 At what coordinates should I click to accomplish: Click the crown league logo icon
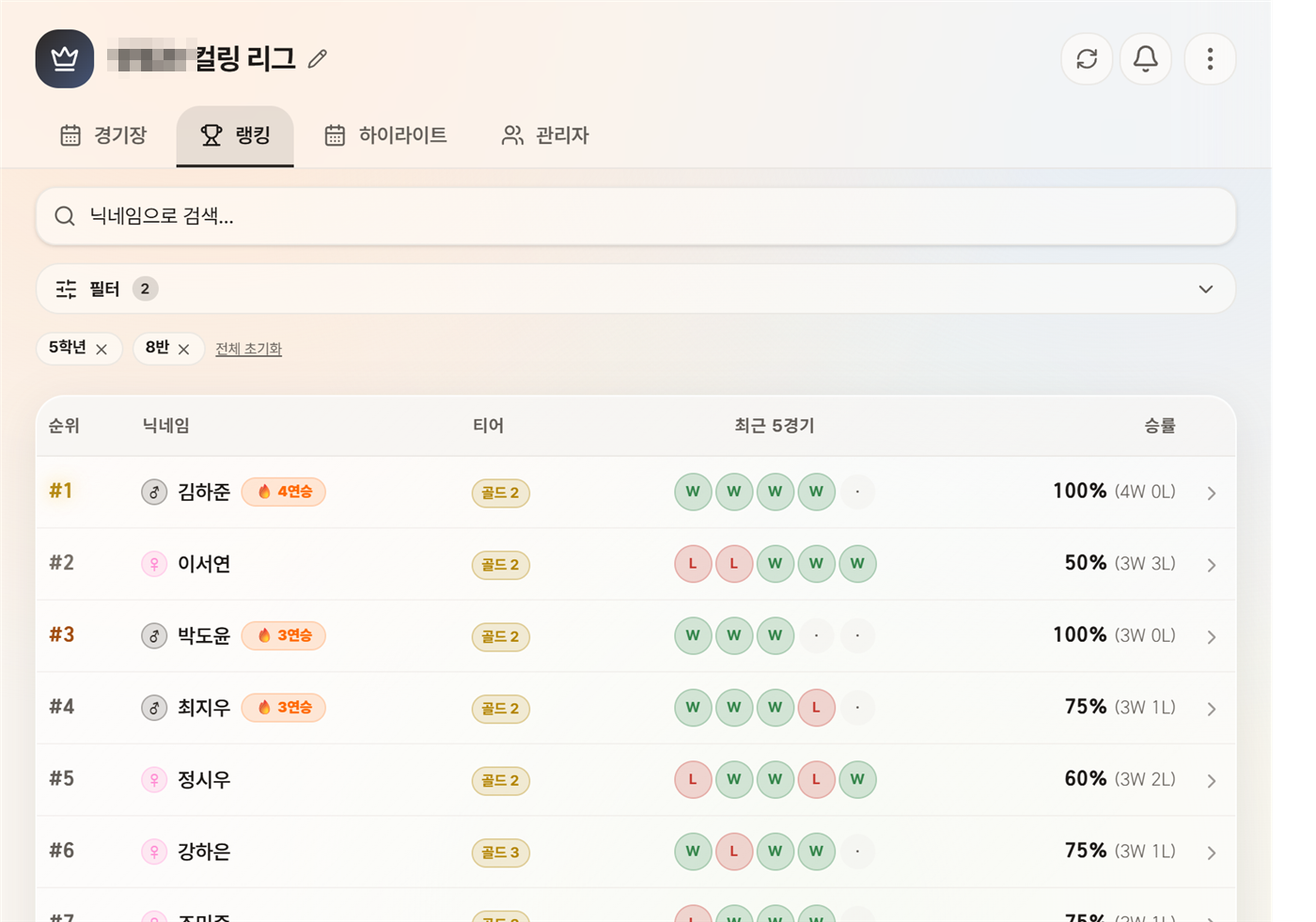pos(65,59)
